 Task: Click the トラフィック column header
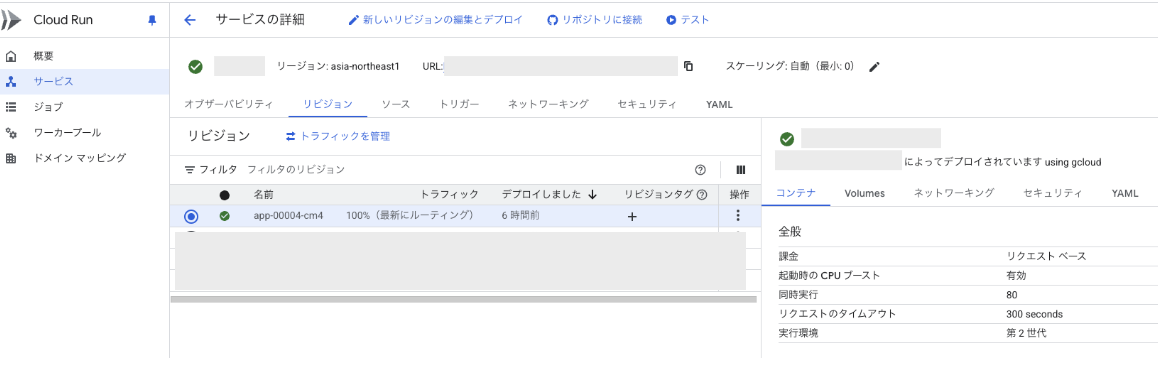tap(449, 194)
